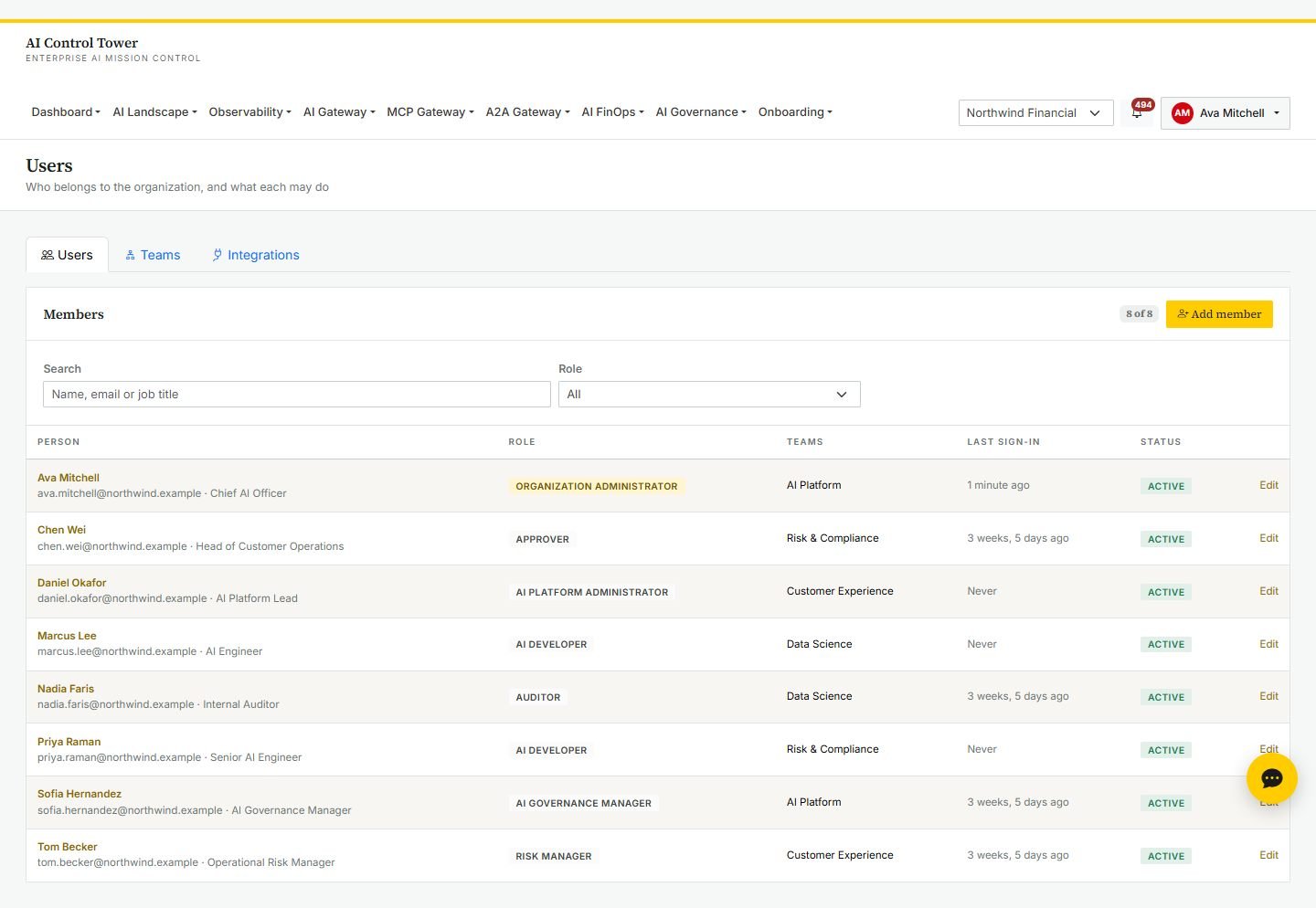Edit Marcus Lee's membership
1316x908 pixels.
pos(1268,644)
